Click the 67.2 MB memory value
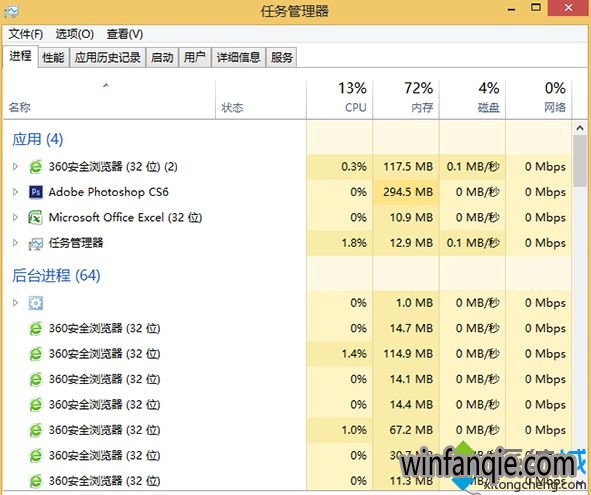The width and height of the screenshot is (591, 495). (x=411, y=430)
